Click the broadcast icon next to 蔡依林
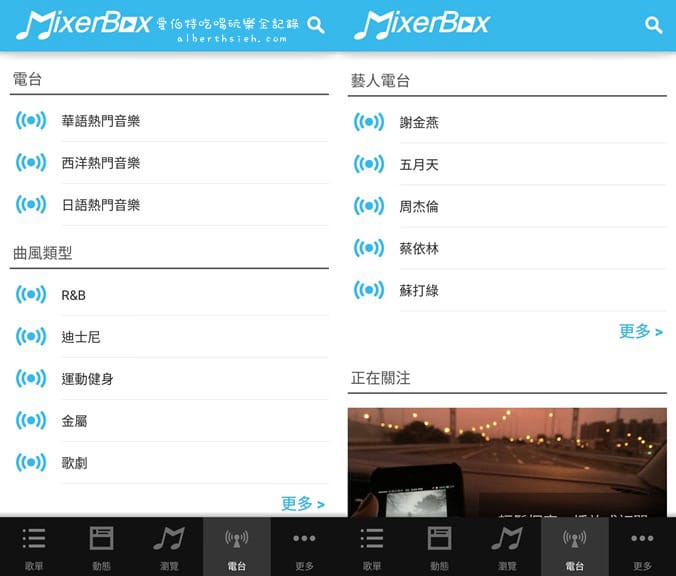 click(x=369, y=248)
